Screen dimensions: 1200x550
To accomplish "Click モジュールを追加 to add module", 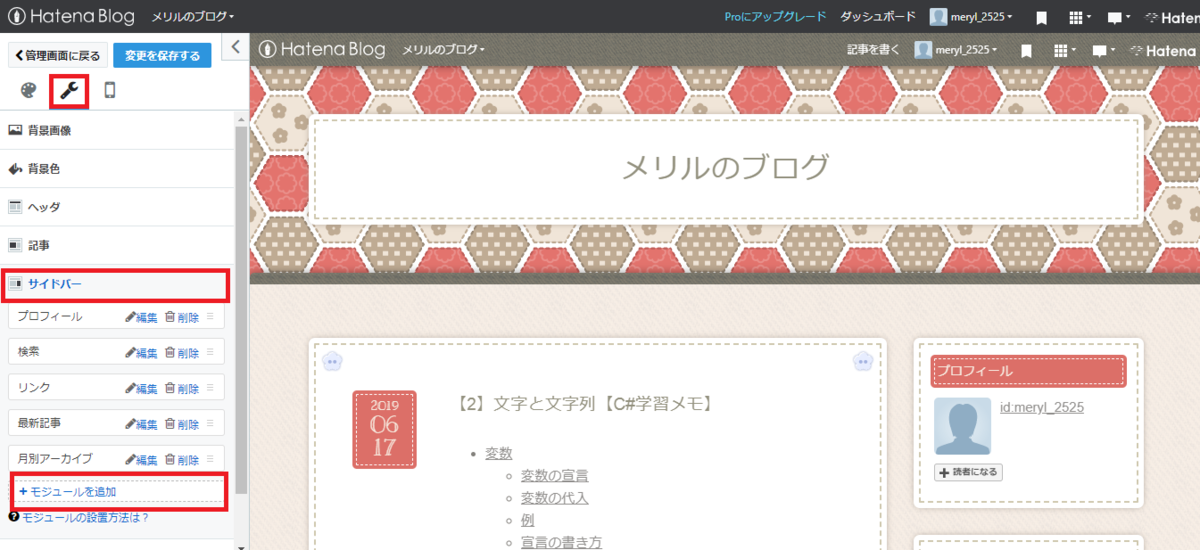I will point(118,491).
